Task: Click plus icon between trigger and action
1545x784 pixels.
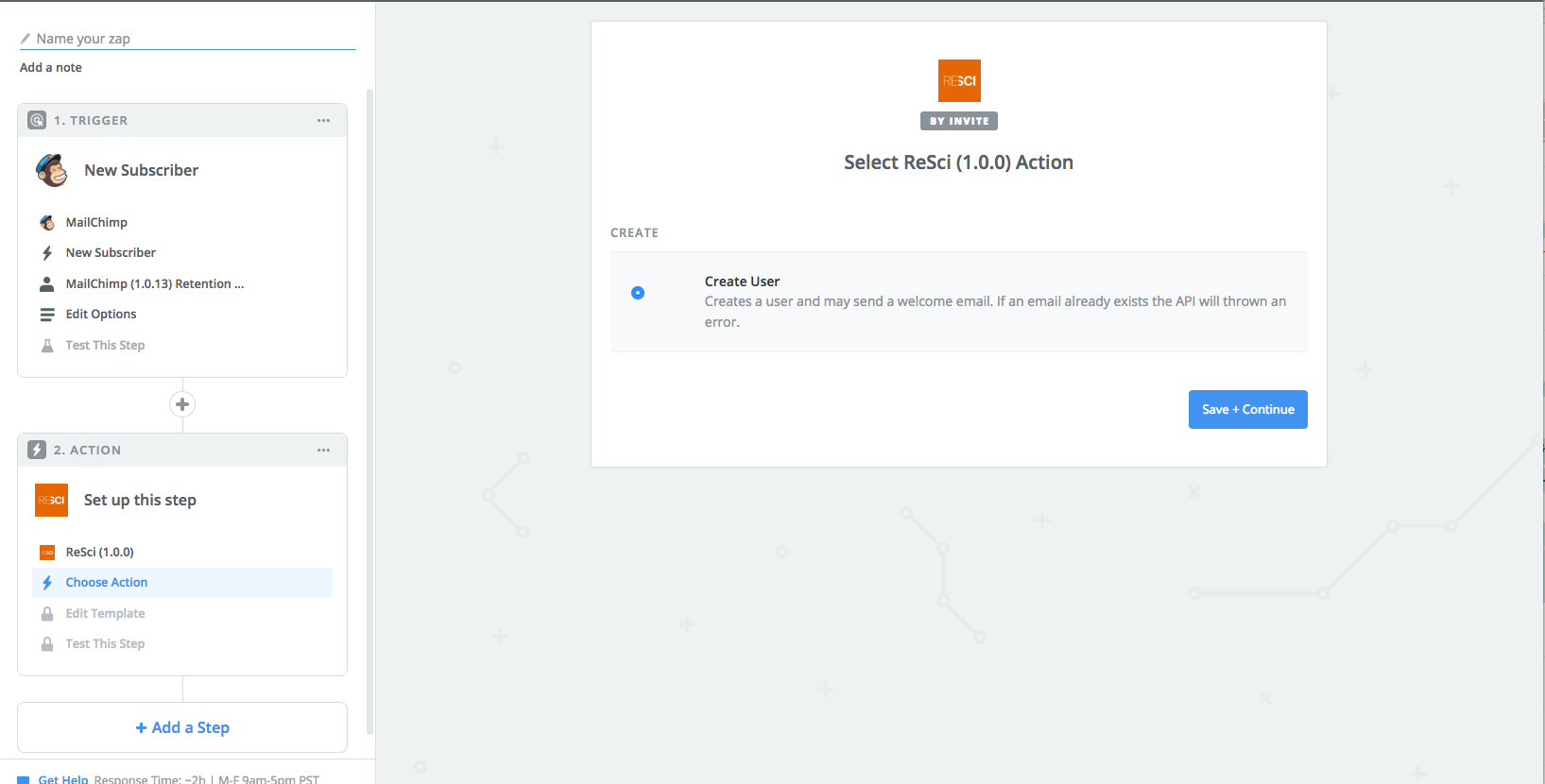Action: coord(182,404)
